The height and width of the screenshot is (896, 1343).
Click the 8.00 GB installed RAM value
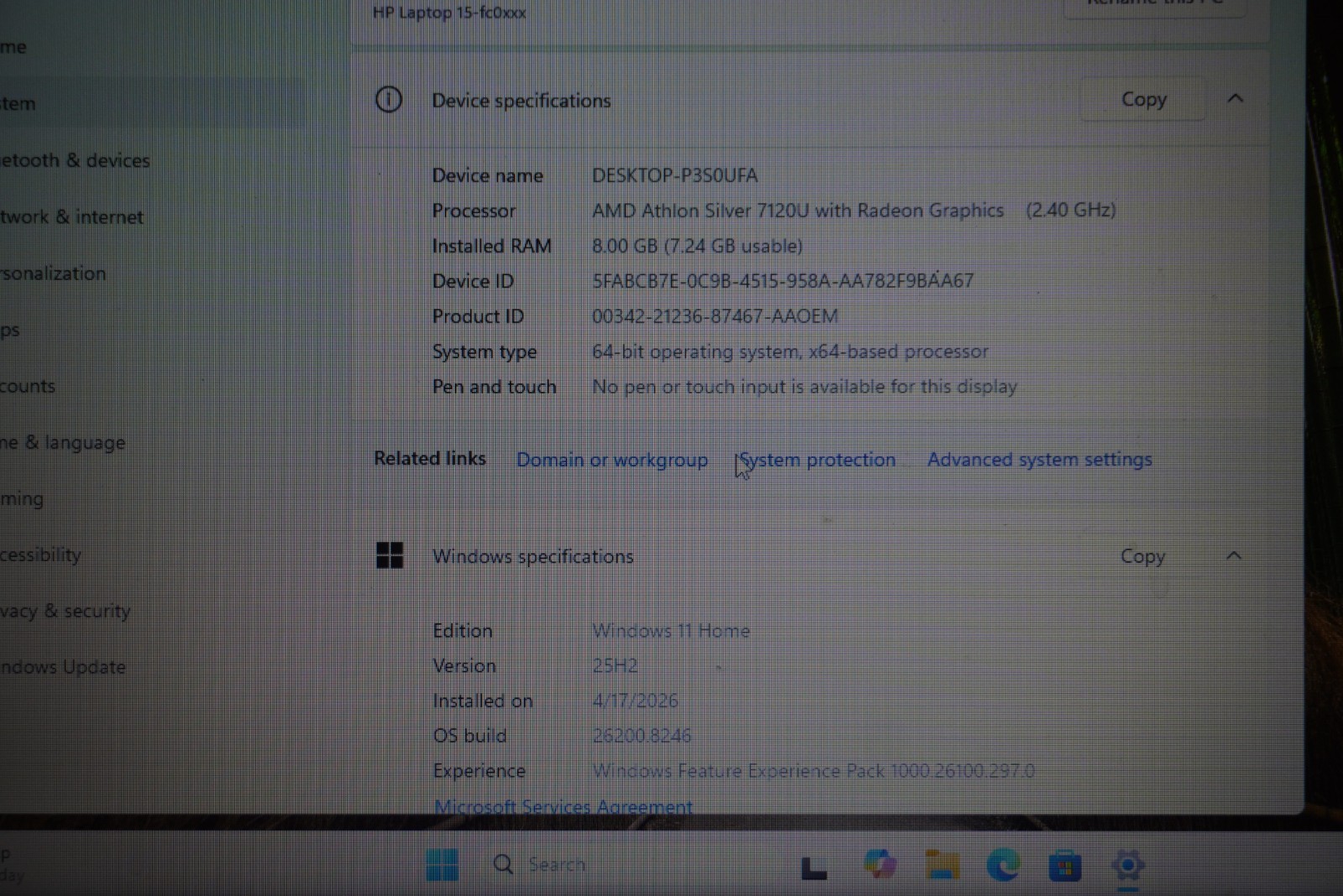click(x=697, y=246)
